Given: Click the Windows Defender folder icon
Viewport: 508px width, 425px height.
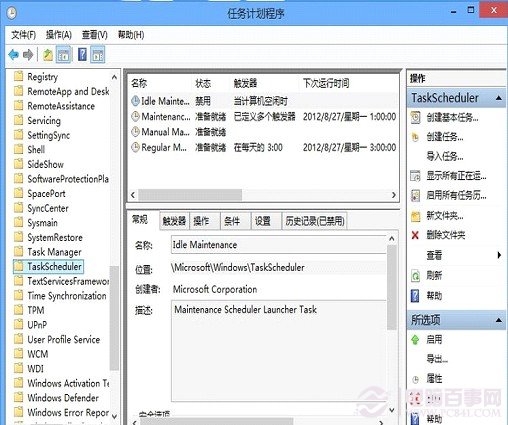Looking at the screenshot, I should point(19,397).
